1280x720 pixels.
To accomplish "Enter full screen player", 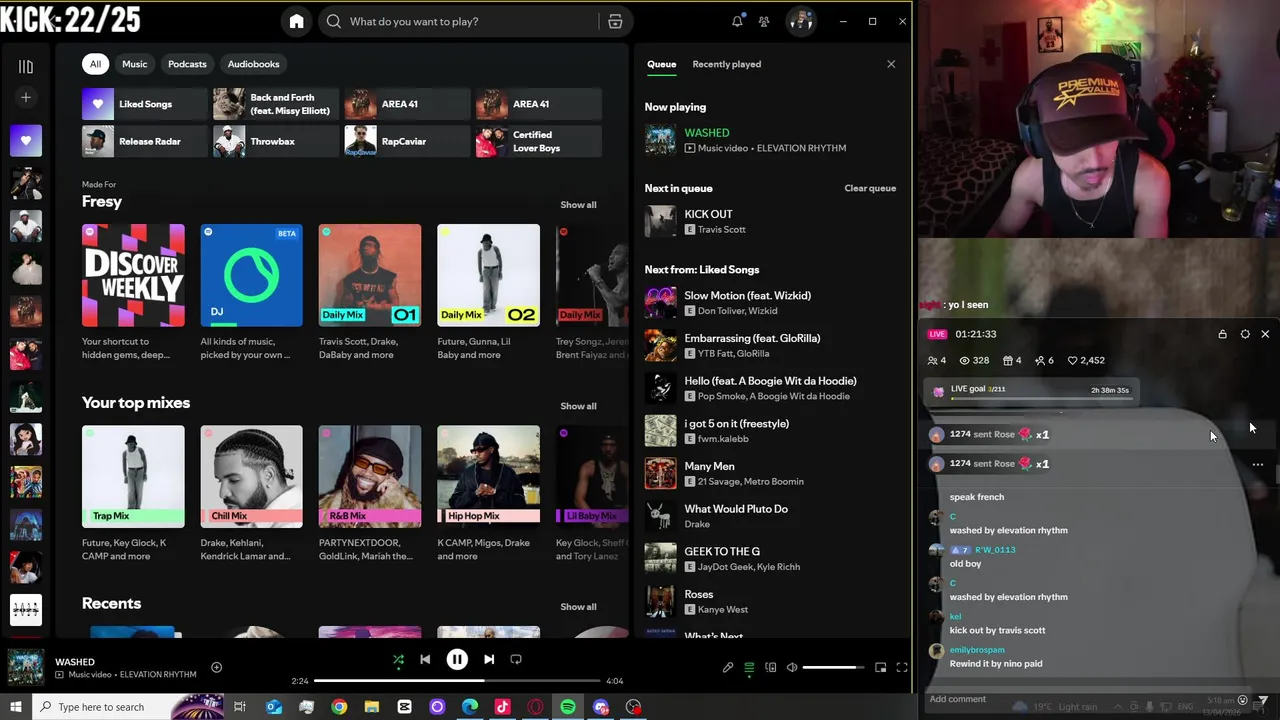I will click(x=901, y=667).
